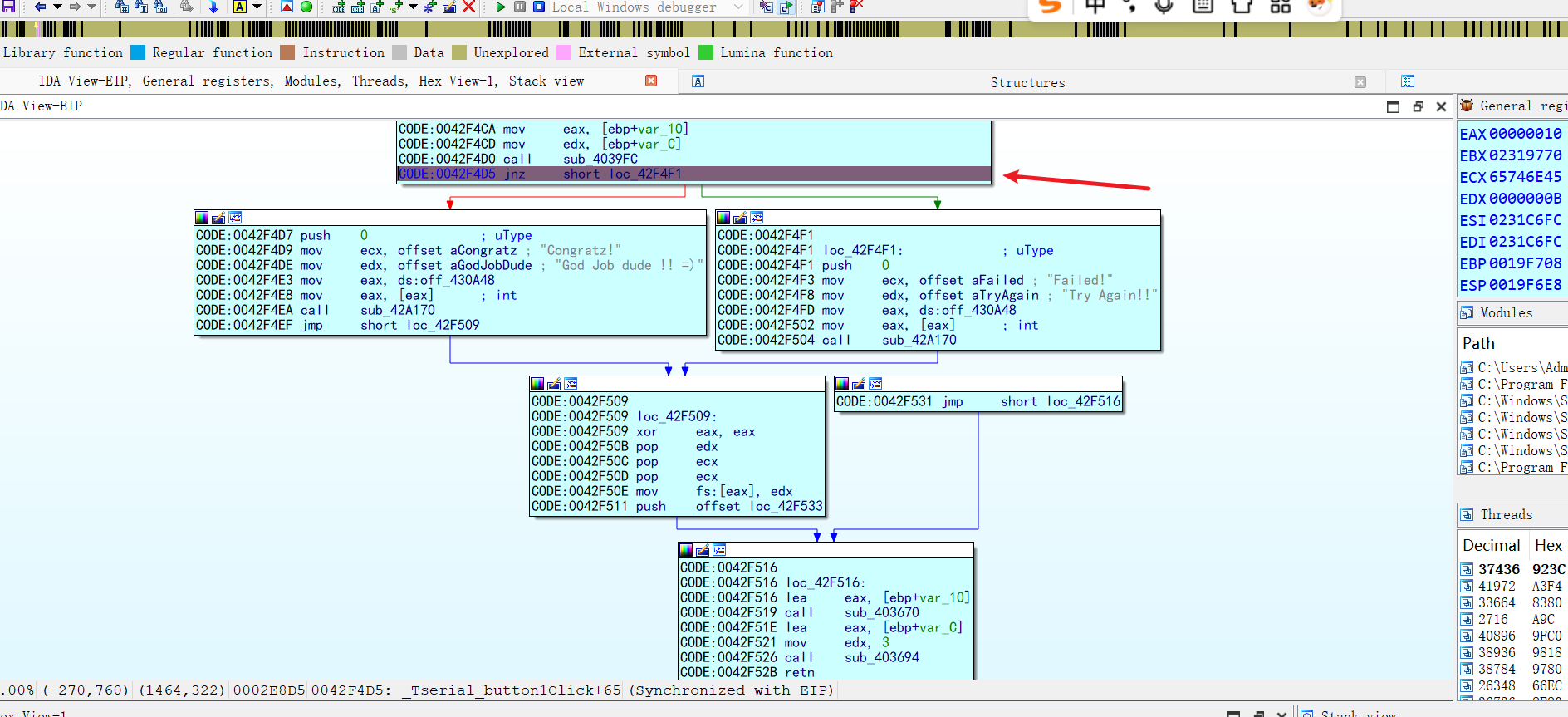Click the edit icon on loc_42F4F1 node header
Image resolution: width=1568 pixels, height=717 pixels.
(740, 218)
